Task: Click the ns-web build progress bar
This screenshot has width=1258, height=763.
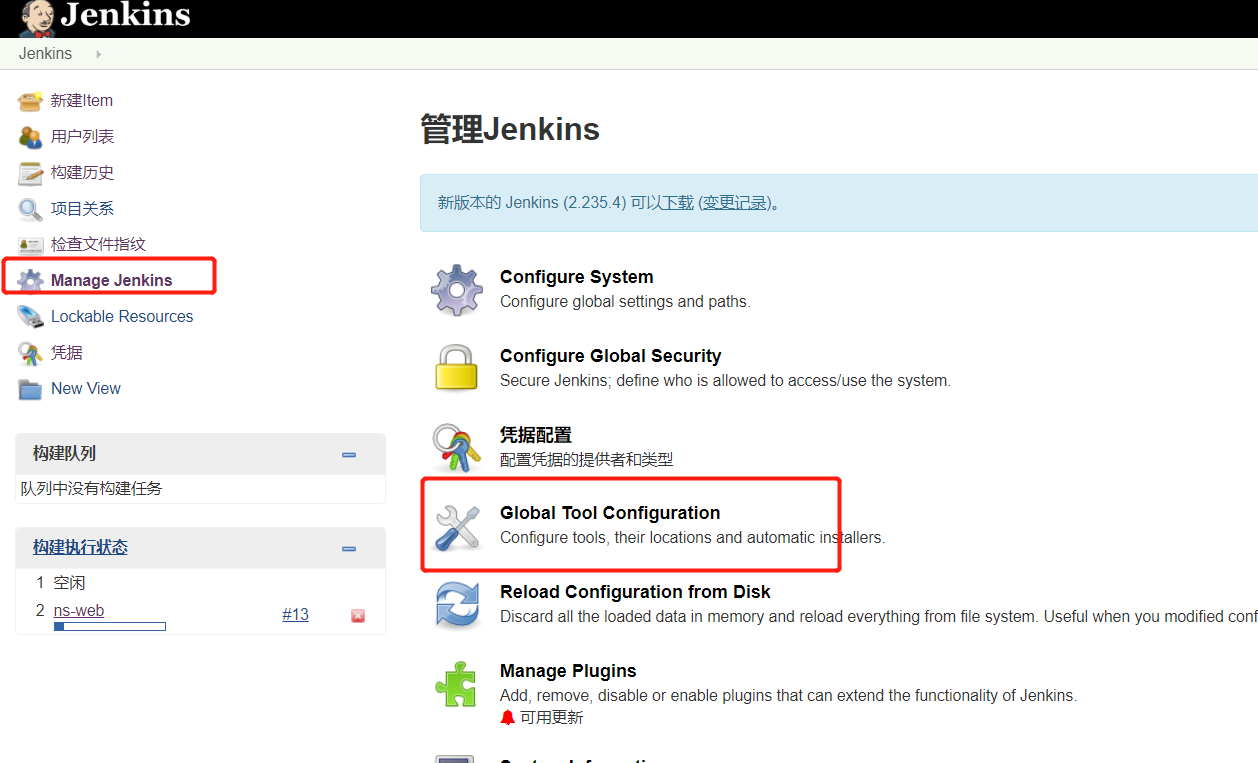Action: 110,627
